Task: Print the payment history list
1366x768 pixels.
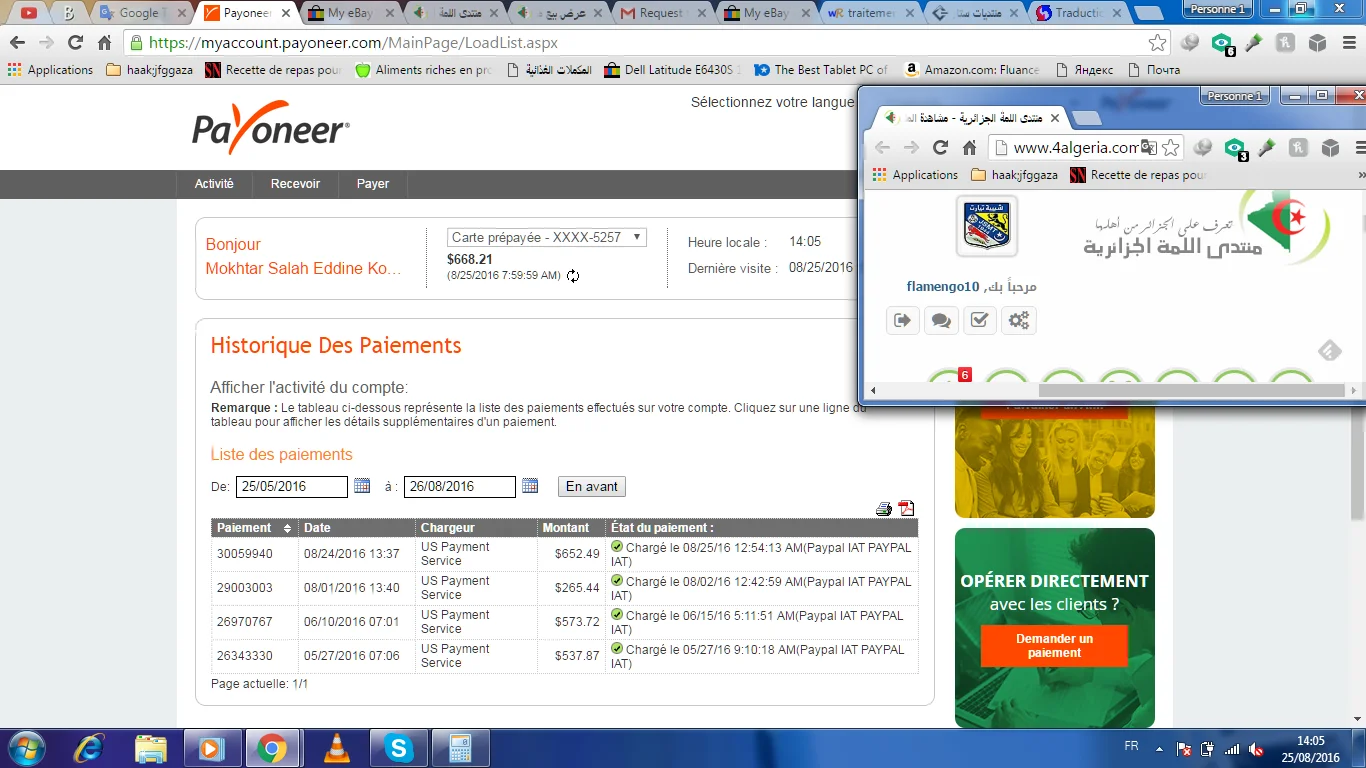Action: click(884, 509)
